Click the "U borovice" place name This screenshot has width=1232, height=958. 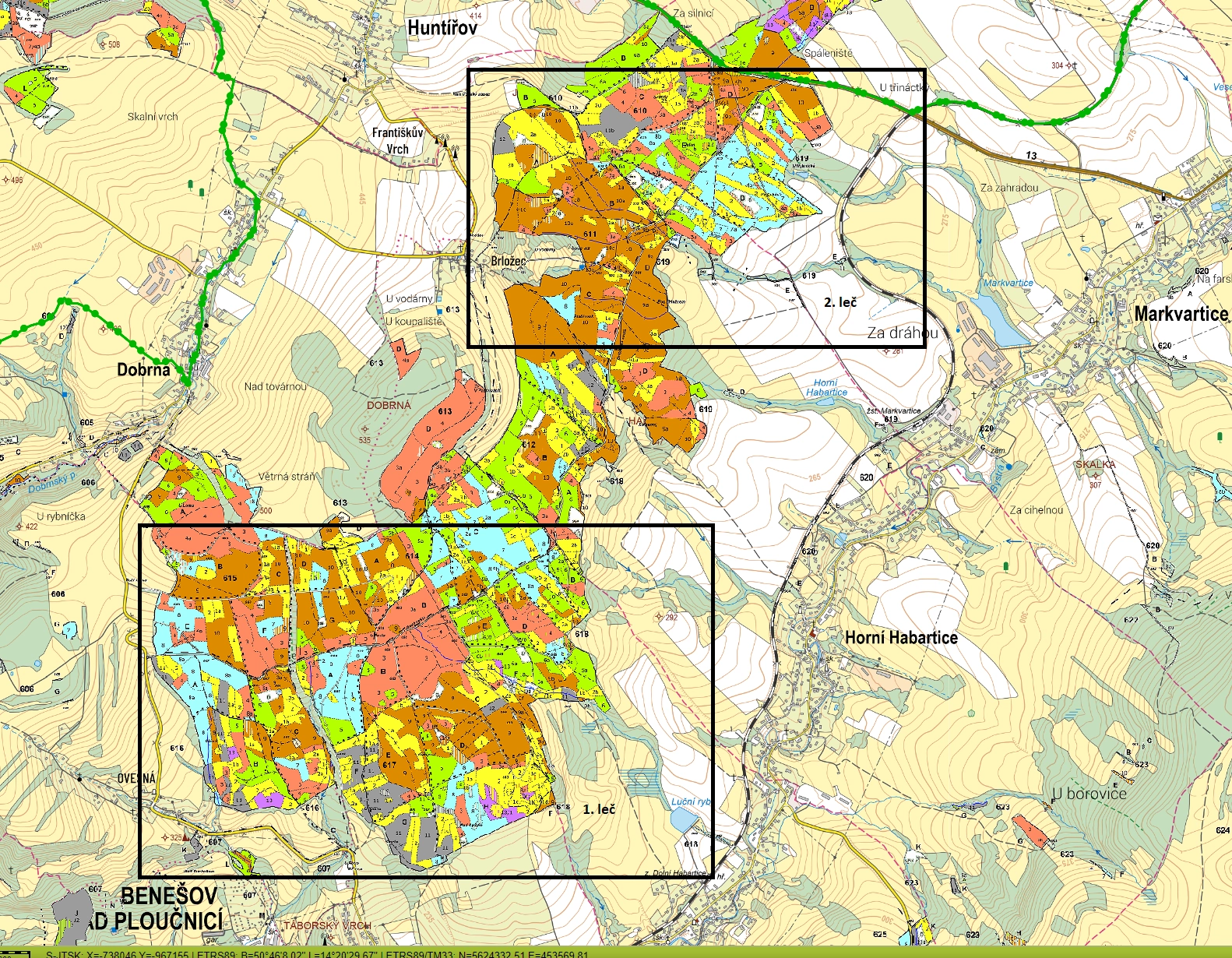coord(1089,794)
